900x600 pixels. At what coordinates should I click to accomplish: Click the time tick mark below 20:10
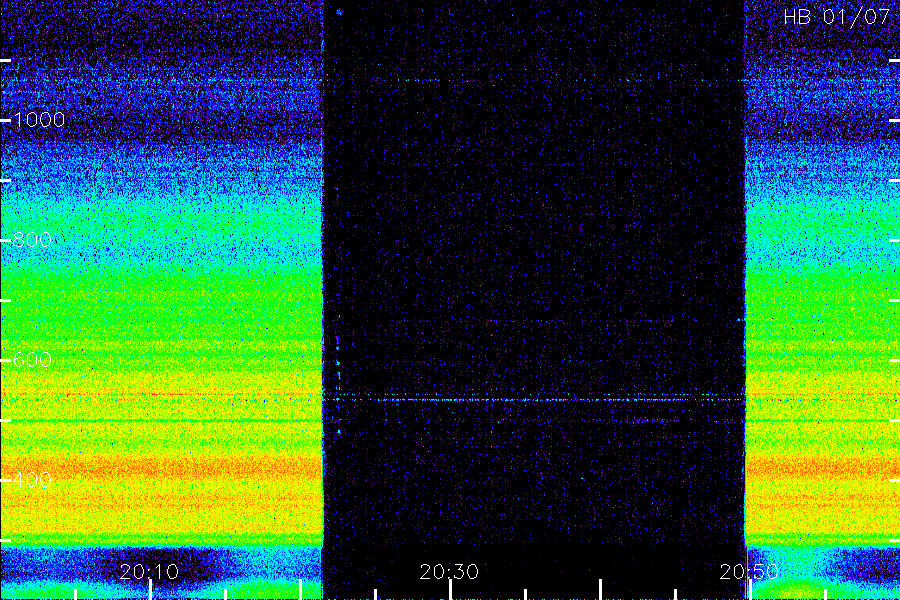click(x=150, y=590)
